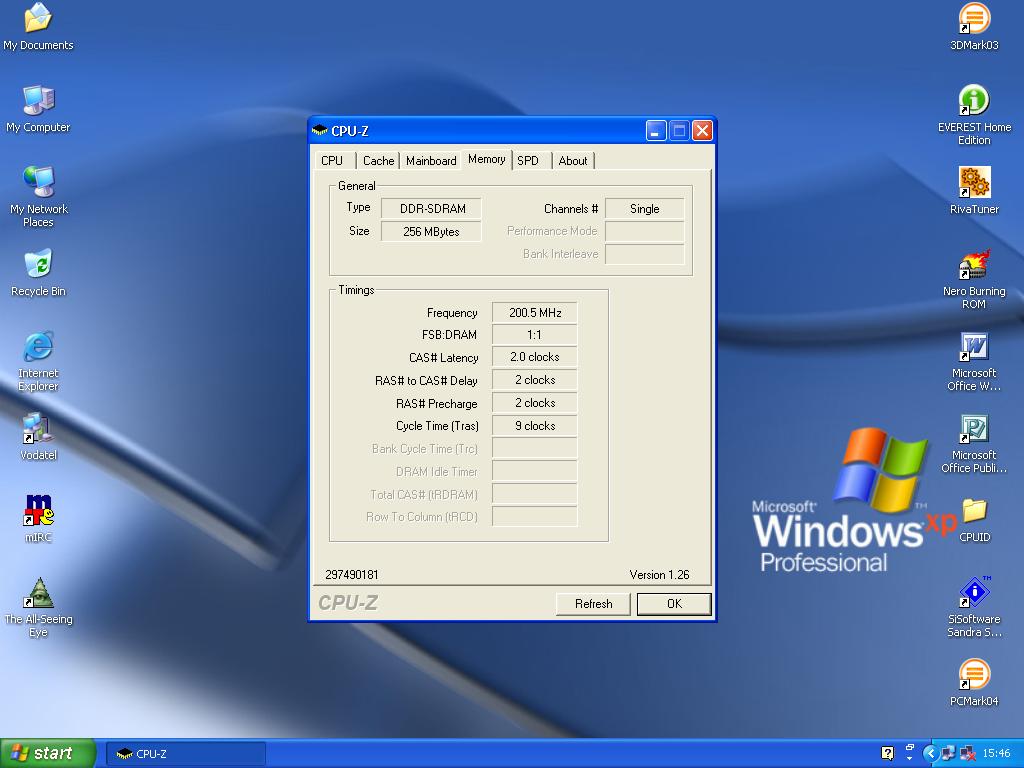Open the SPD tab
The image size is (1024, 768).
click(528, 161)
